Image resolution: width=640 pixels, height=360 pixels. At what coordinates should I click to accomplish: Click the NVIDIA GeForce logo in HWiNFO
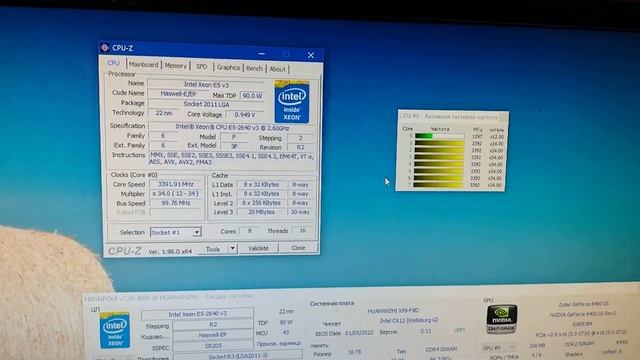pos(501,319)
